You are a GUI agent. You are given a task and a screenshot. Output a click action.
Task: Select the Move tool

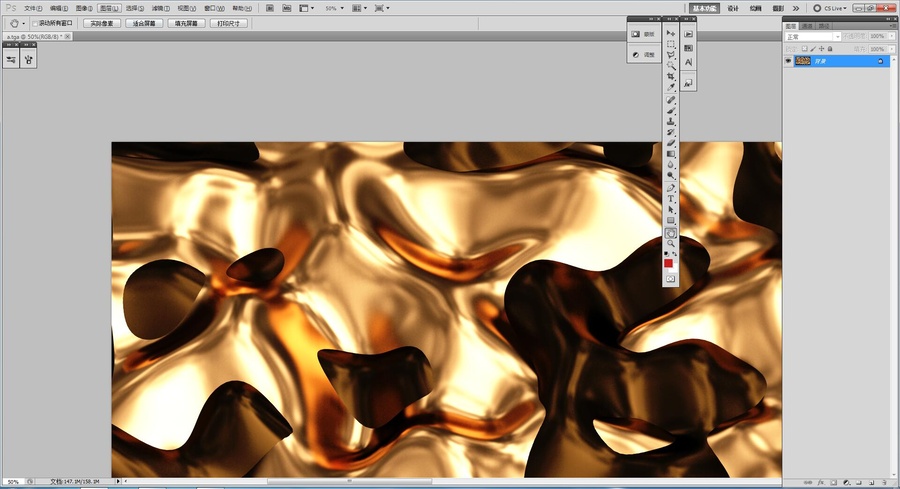pyautogui.click(x=670, y=33)
